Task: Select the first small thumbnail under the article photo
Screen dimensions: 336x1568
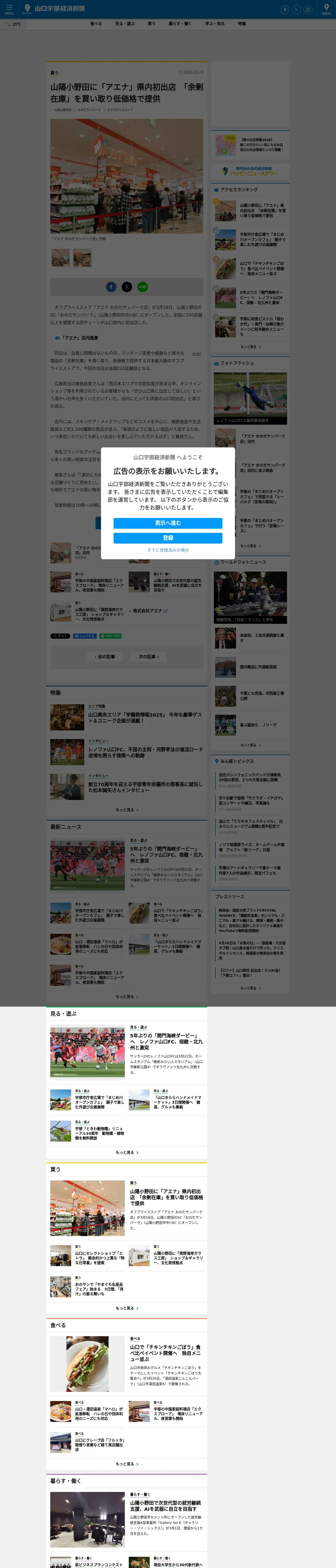Action: click(60, 257)
